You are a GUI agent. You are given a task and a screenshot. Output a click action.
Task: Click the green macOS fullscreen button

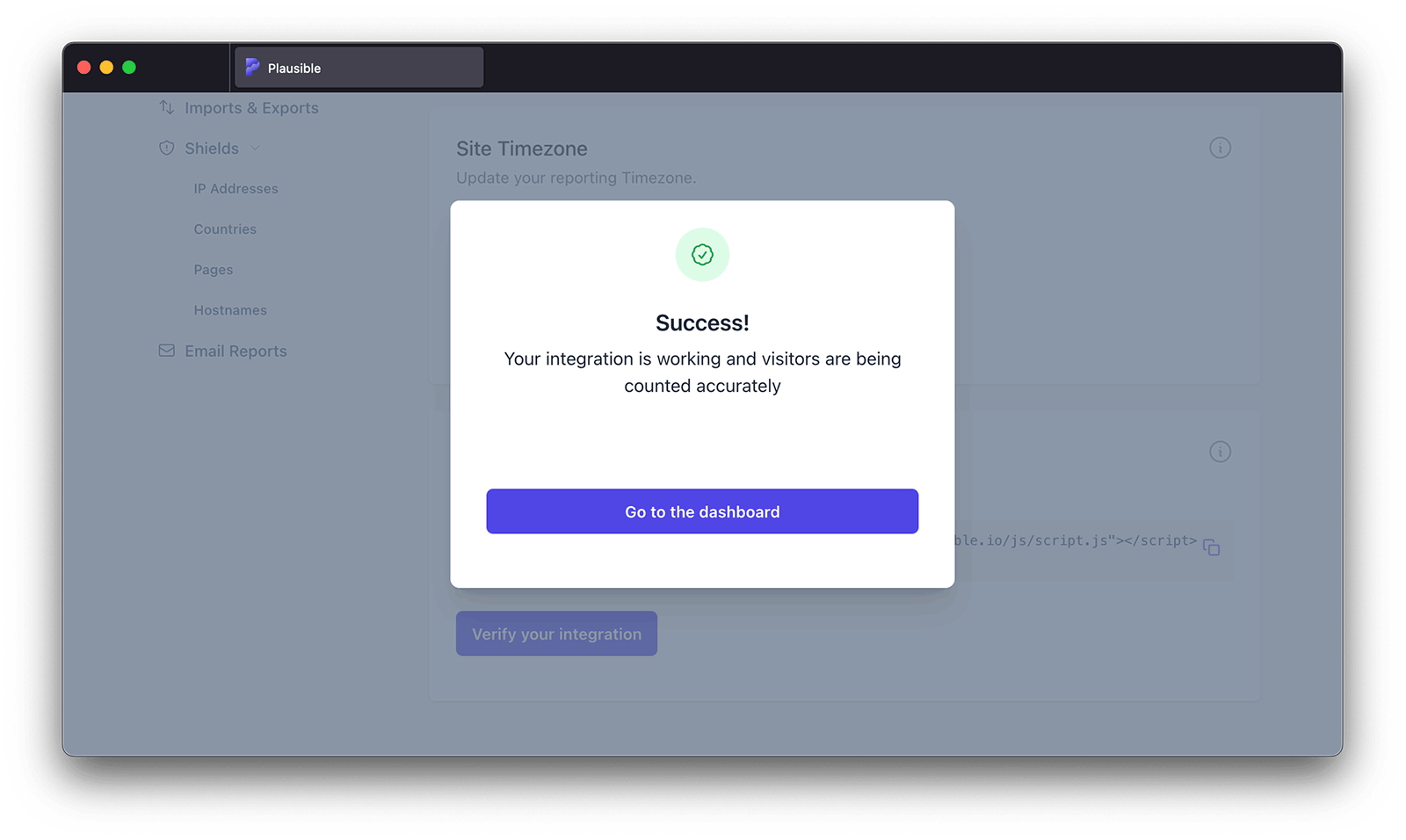click(x=129, y=68)
